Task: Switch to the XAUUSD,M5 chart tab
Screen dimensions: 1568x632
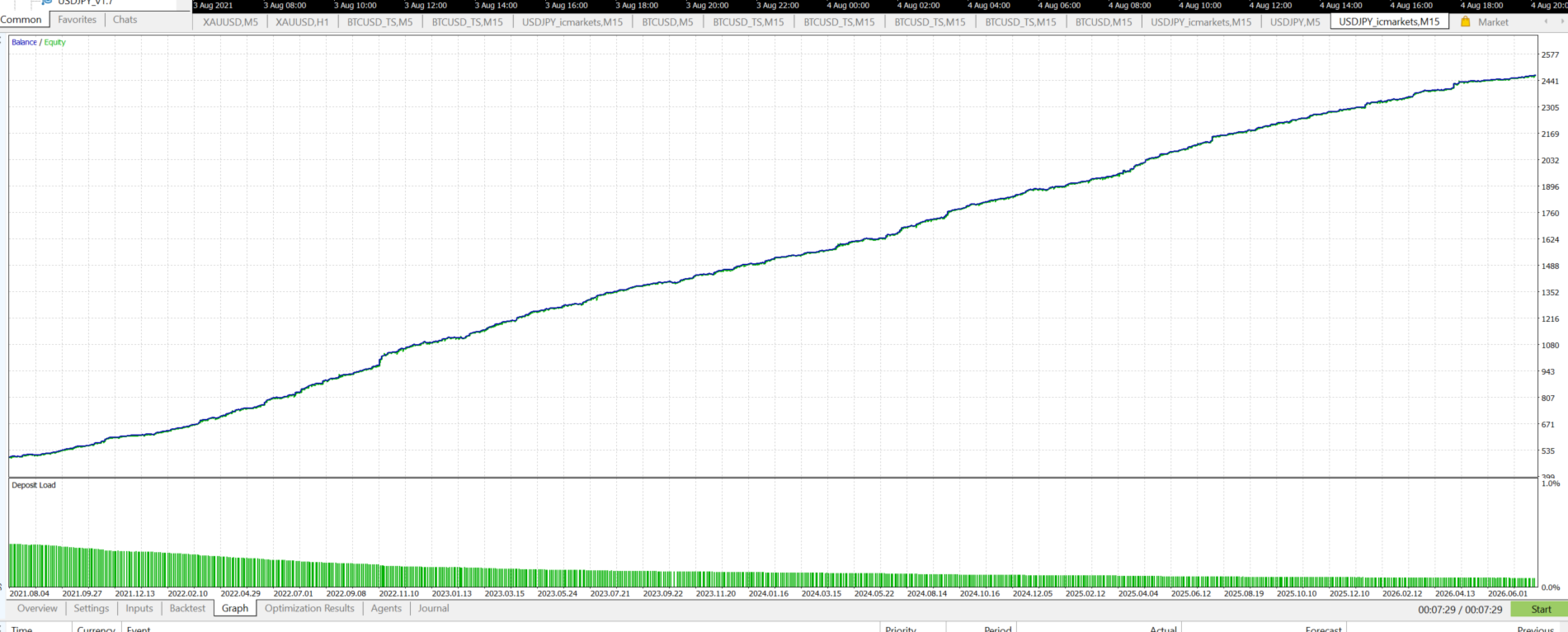Action: point(230,22)
